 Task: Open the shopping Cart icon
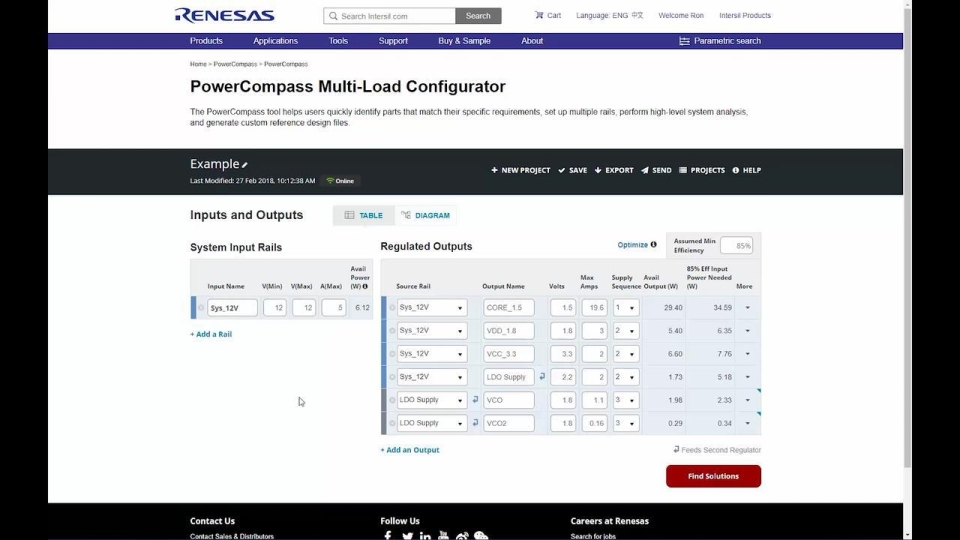[x=539, y=15]
